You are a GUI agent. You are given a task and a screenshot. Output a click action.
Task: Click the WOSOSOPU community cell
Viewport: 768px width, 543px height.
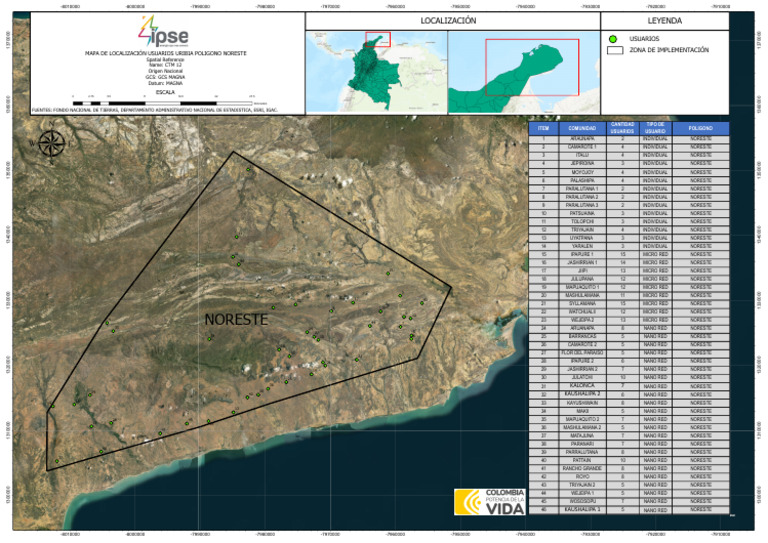tap(582, 501)
